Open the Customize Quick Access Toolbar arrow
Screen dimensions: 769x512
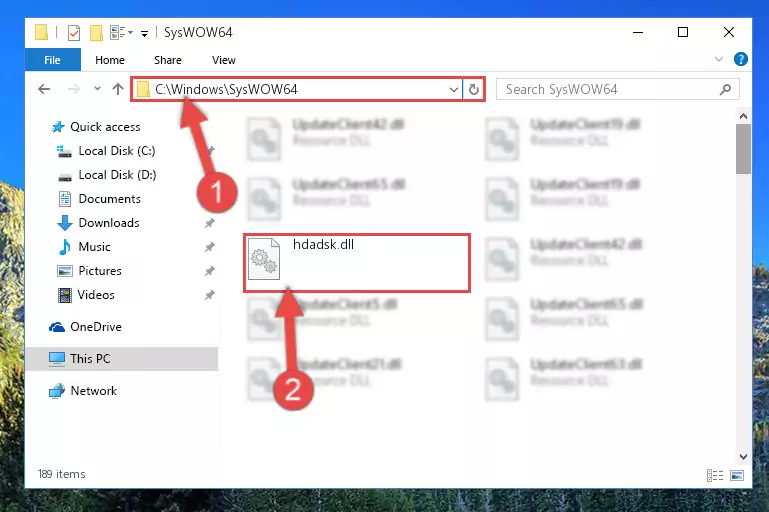144,33
